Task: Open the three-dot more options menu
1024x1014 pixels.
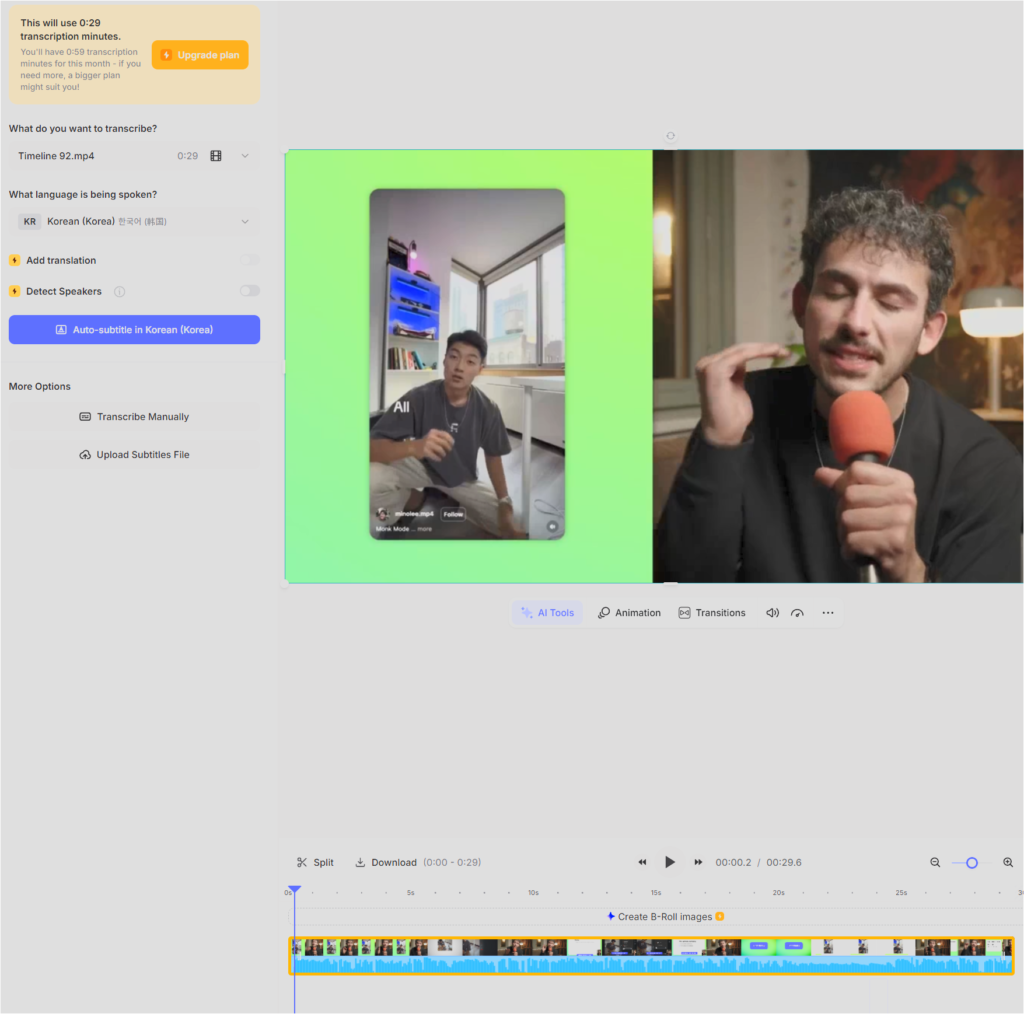Action: coord(828,613)
